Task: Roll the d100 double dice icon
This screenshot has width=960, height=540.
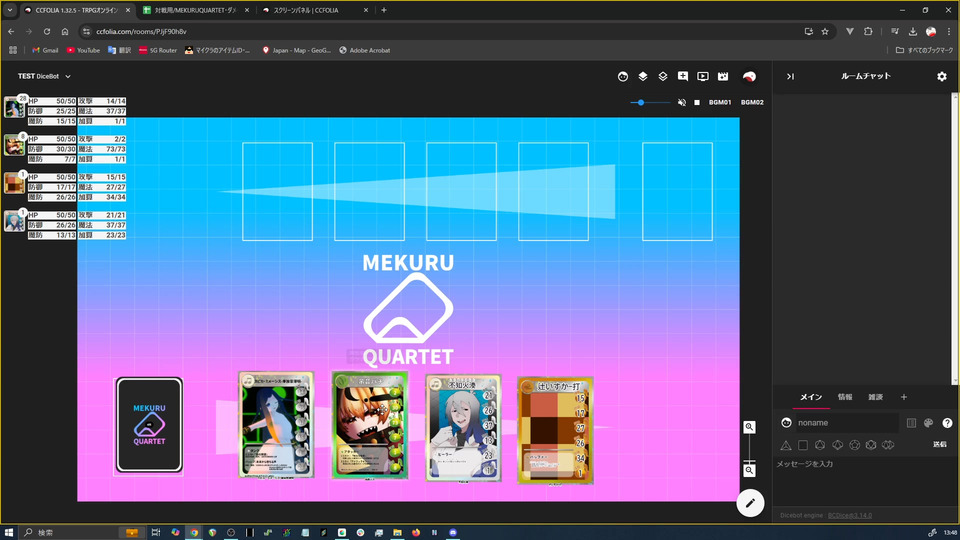Action: click(888, 445)
